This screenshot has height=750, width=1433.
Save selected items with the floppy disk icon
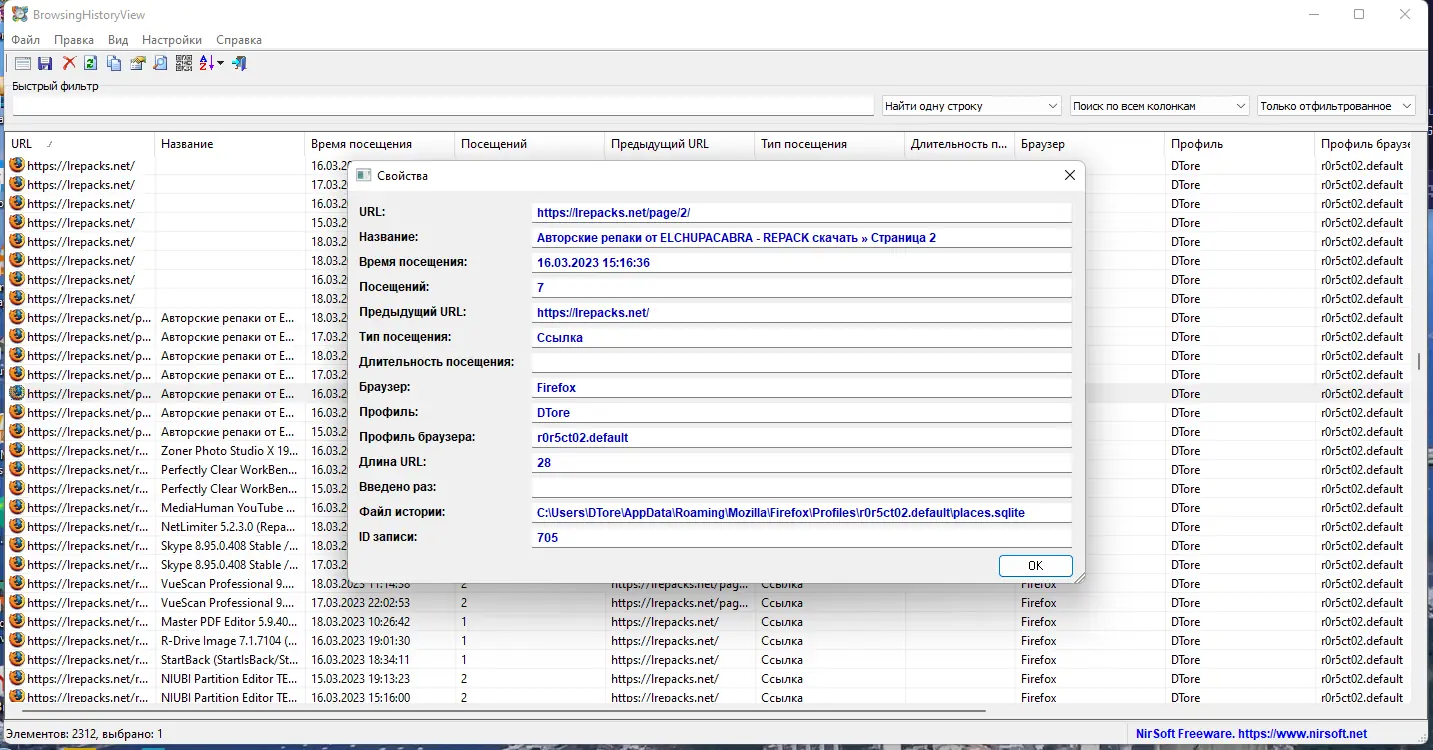click(x=45, y=64)
